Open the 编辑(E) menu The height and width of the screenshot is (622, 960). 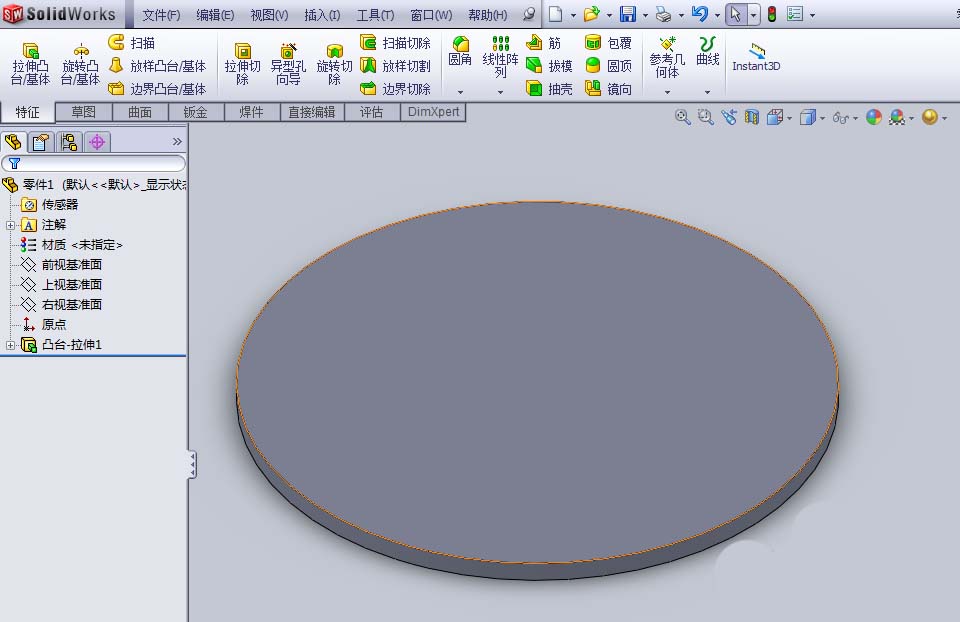[x=215, y=15]
